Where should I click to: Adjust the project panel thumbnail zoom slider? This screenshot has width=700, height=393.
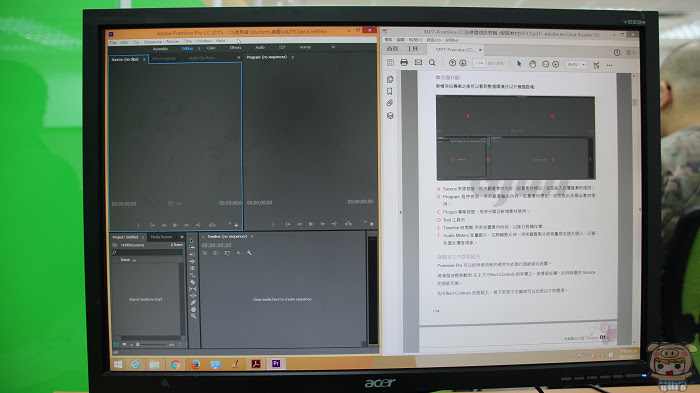tap(151, 344)
